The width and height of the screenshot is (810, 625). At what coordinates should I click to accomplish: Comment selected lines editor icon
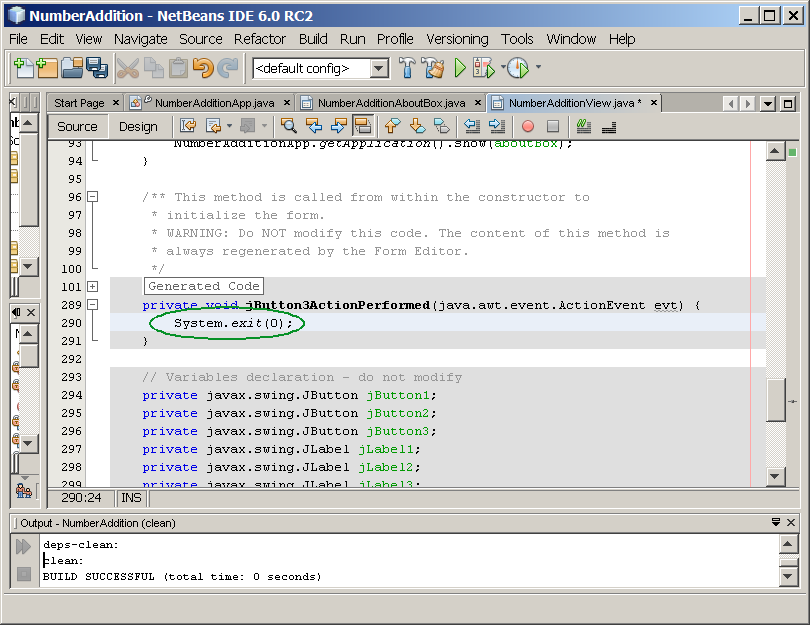[x=584, y=126]
